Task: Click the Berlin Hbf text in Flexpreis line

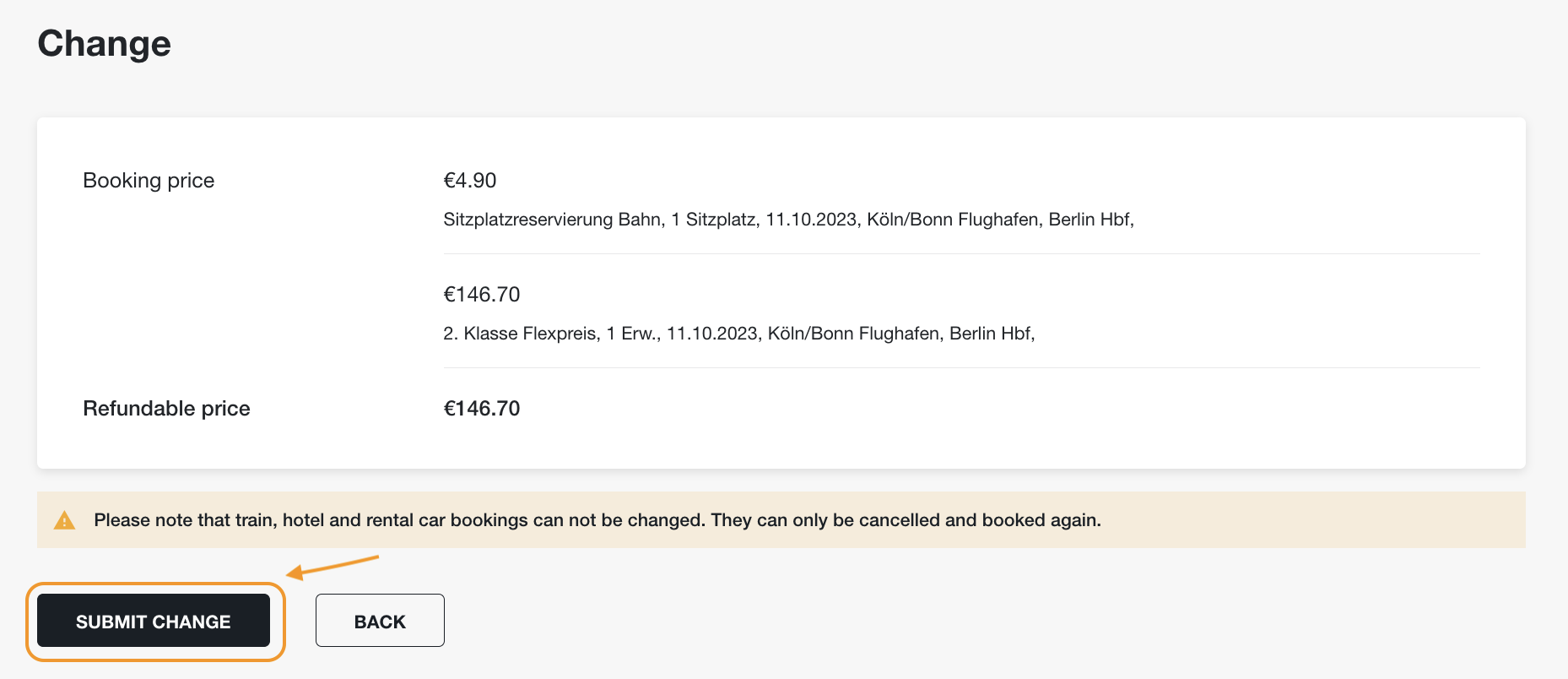Action: (990, 334)
